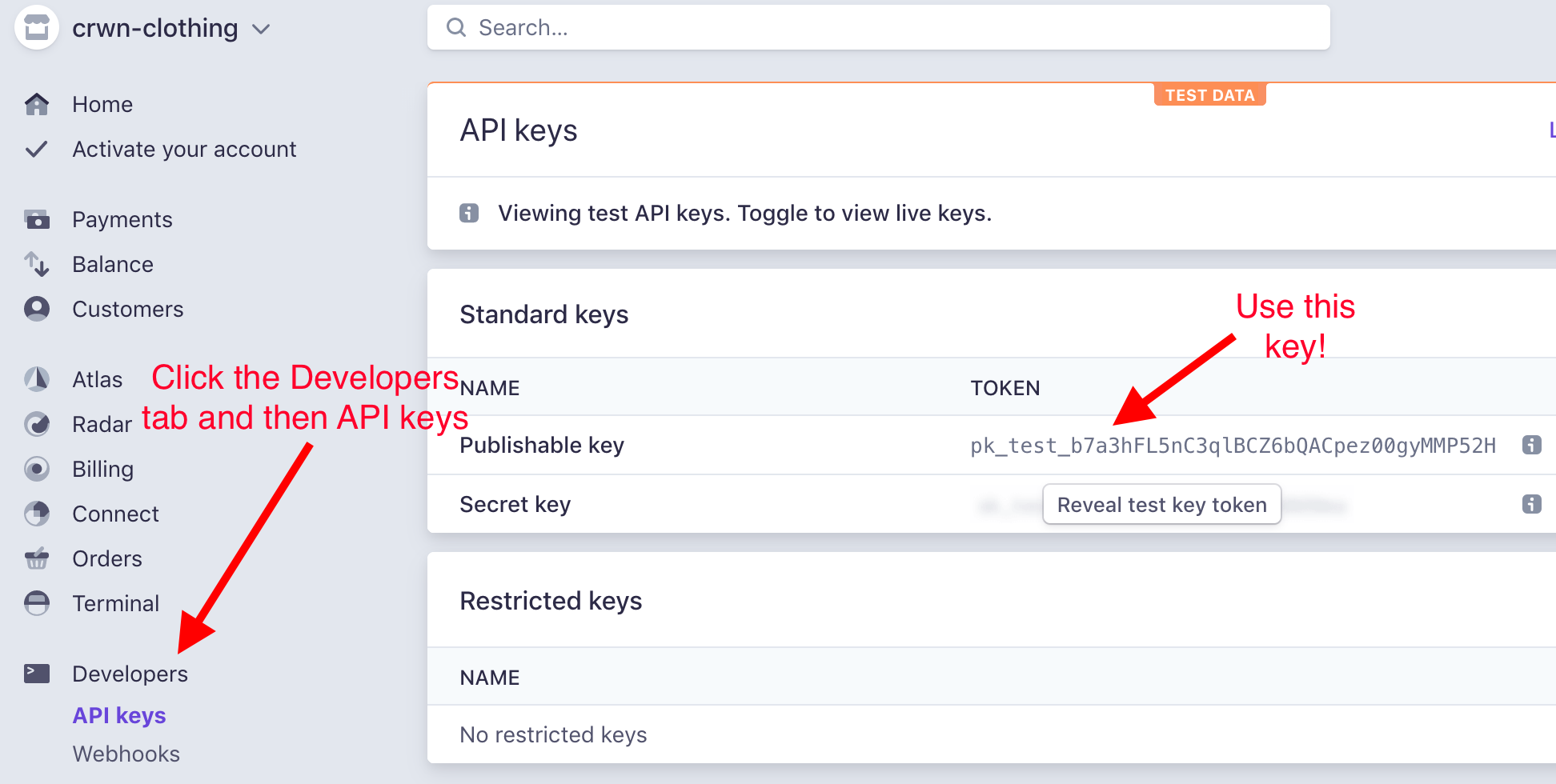Open the Webhooks submenu item
Image resolution: width=1556 pixels, height=784 pixels.
126,754
